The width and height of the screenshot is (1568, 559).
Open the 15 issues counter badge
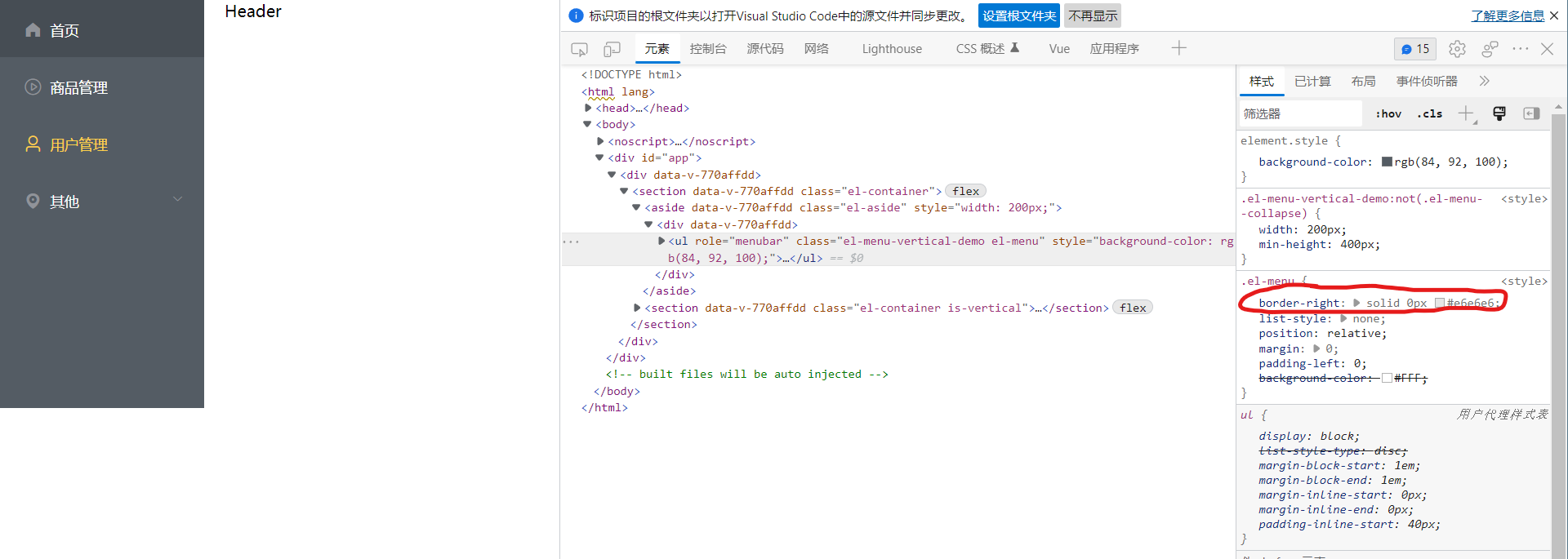coord(1414,49)
